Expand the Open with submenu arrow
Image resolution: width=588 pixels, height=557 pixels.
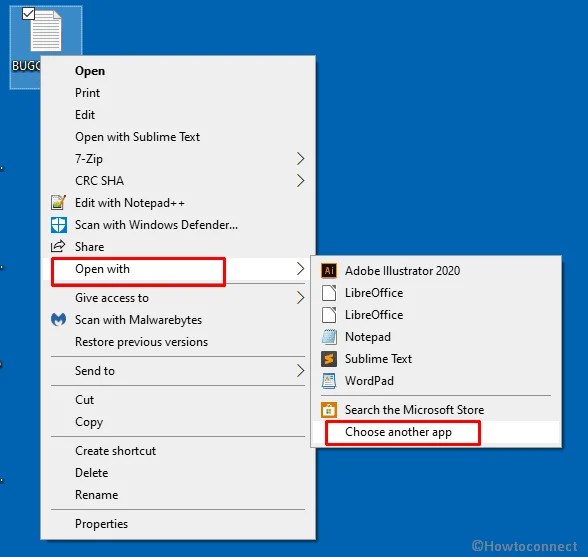(300, 269)
